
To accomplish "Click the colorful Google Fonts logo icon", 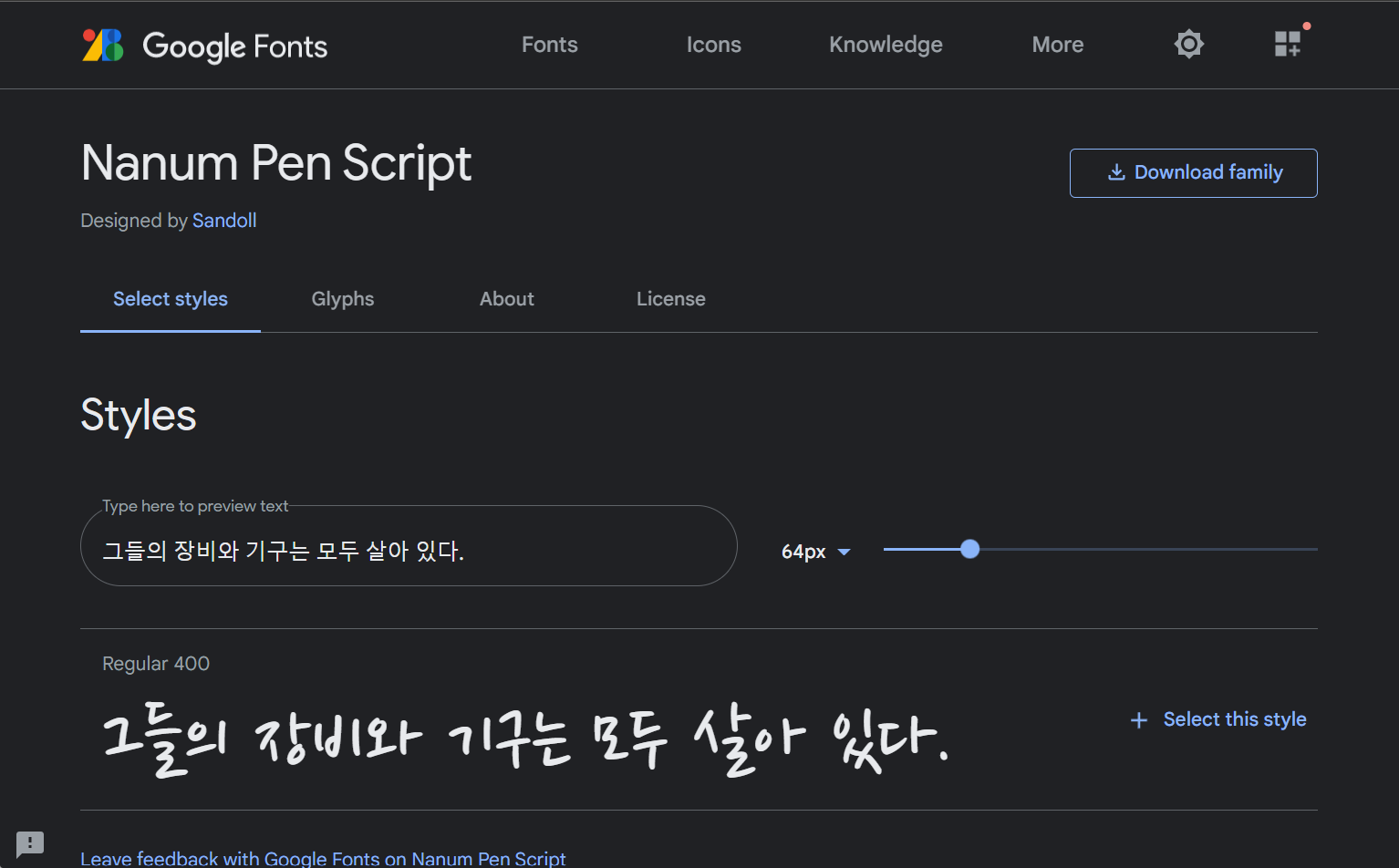I will (103, 45).
